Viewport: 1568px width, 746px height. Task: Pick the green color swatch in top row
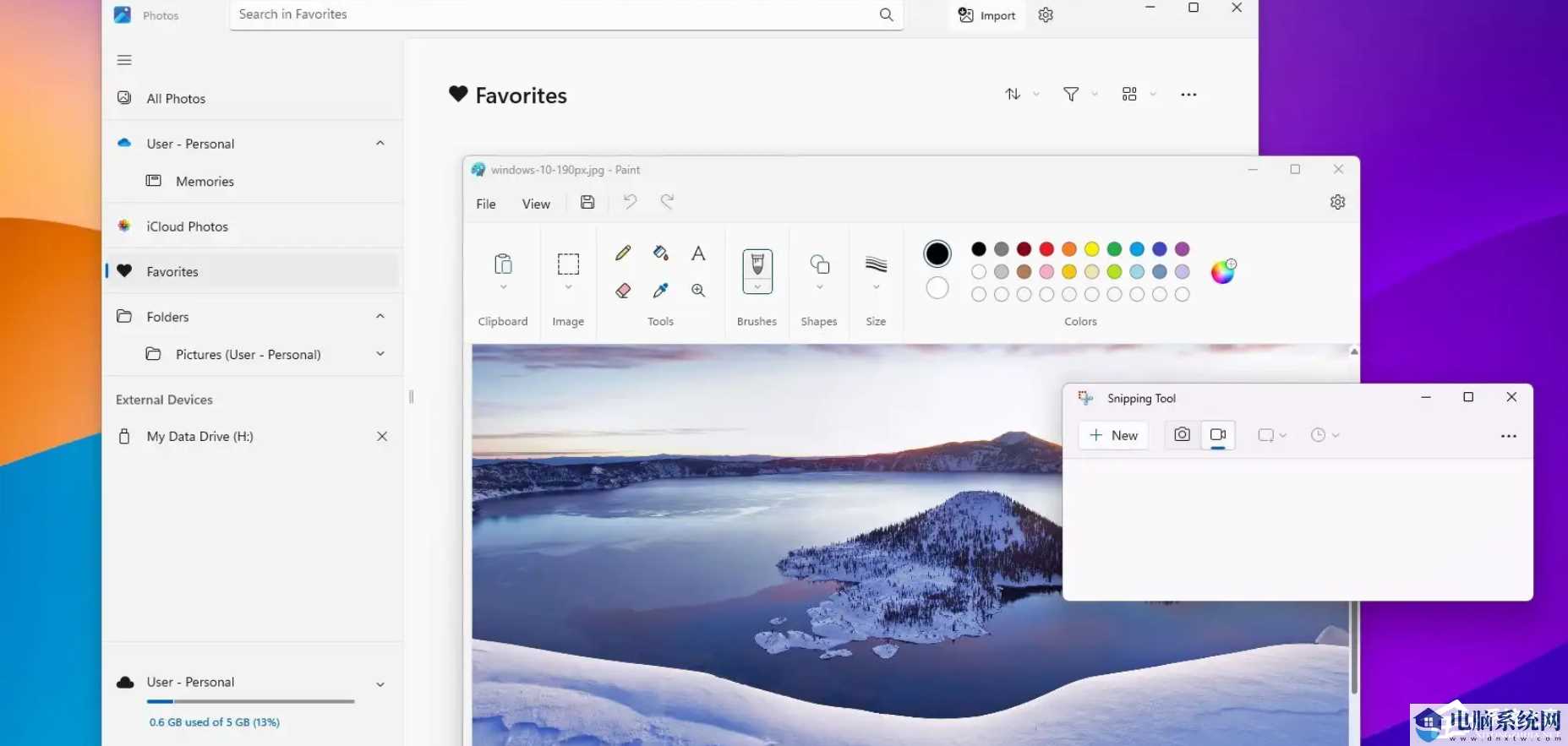click(x=1114, y=249)
